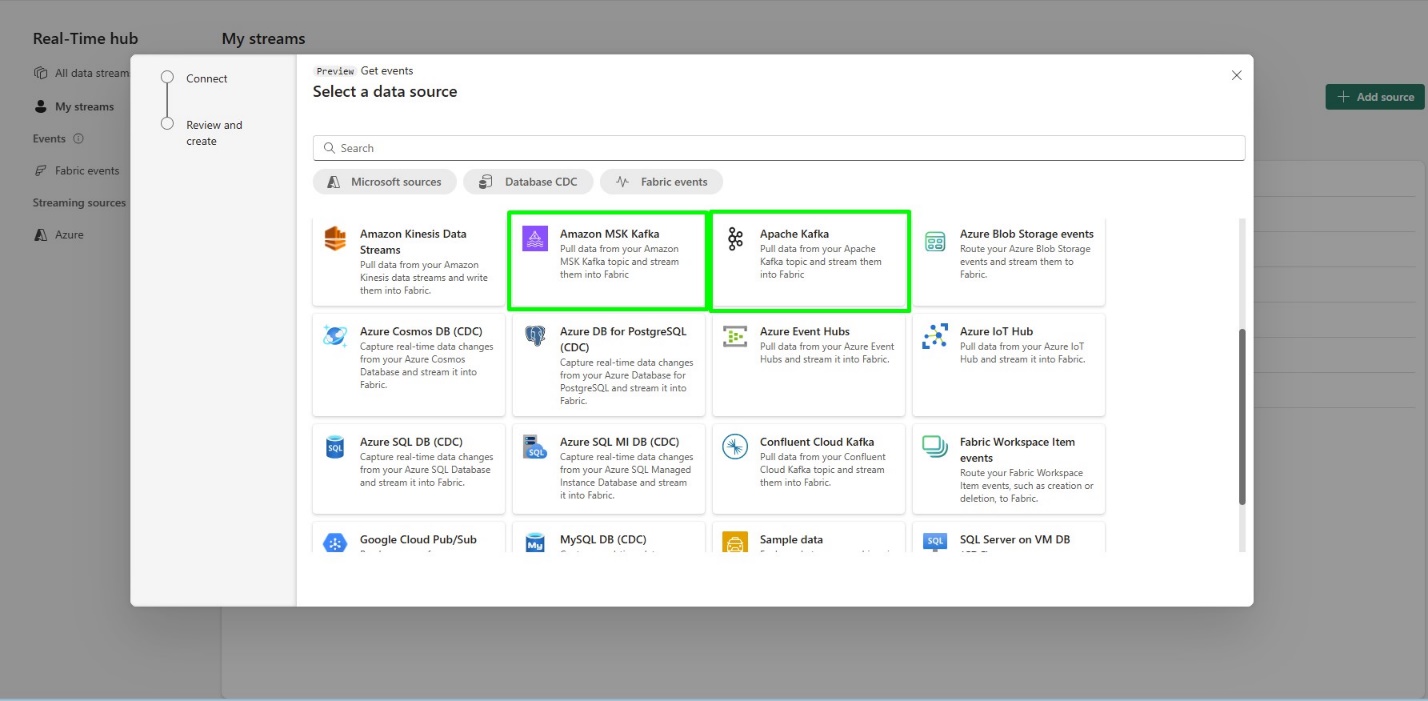Toggle the Fabric events filter chip
This screenshot has width=1428, height=701.
coord(661,182)
